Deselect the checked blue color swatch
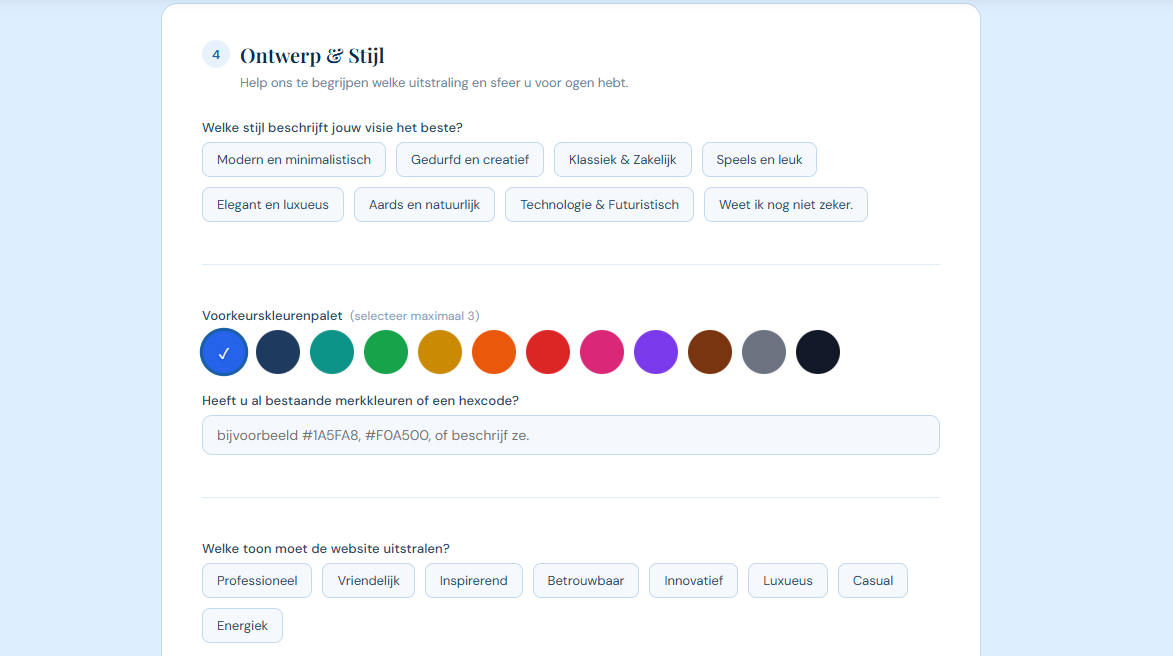This screenshot has width=1173, height=656. [224, 352]
